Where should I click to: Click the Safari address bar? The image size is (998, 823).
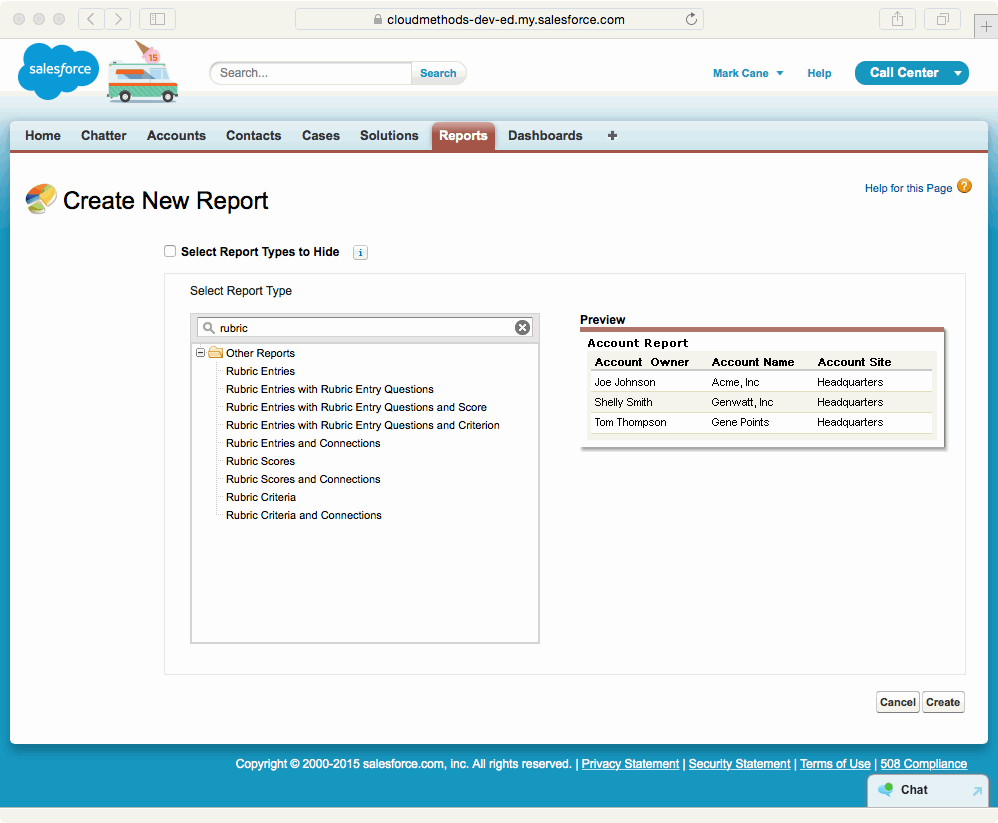(x=499, y=19)
